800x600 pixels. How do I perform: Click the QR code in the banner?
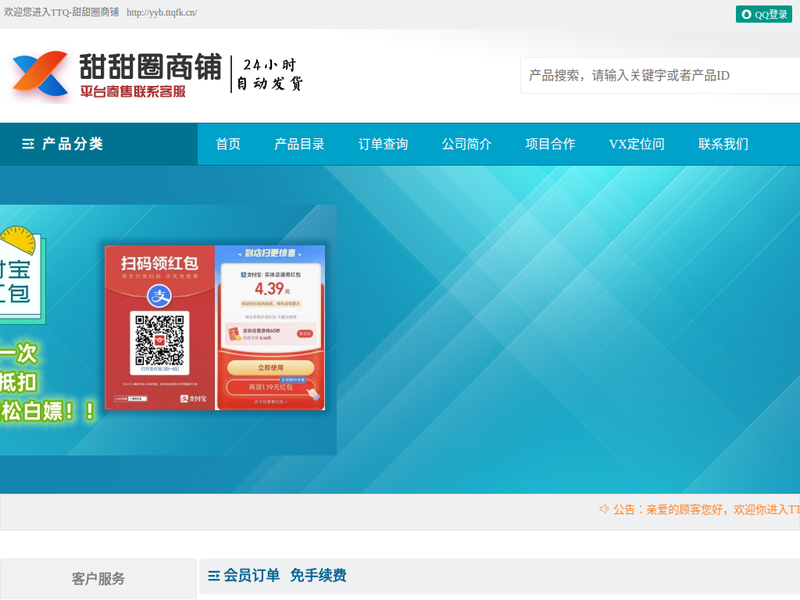[160, 340]
